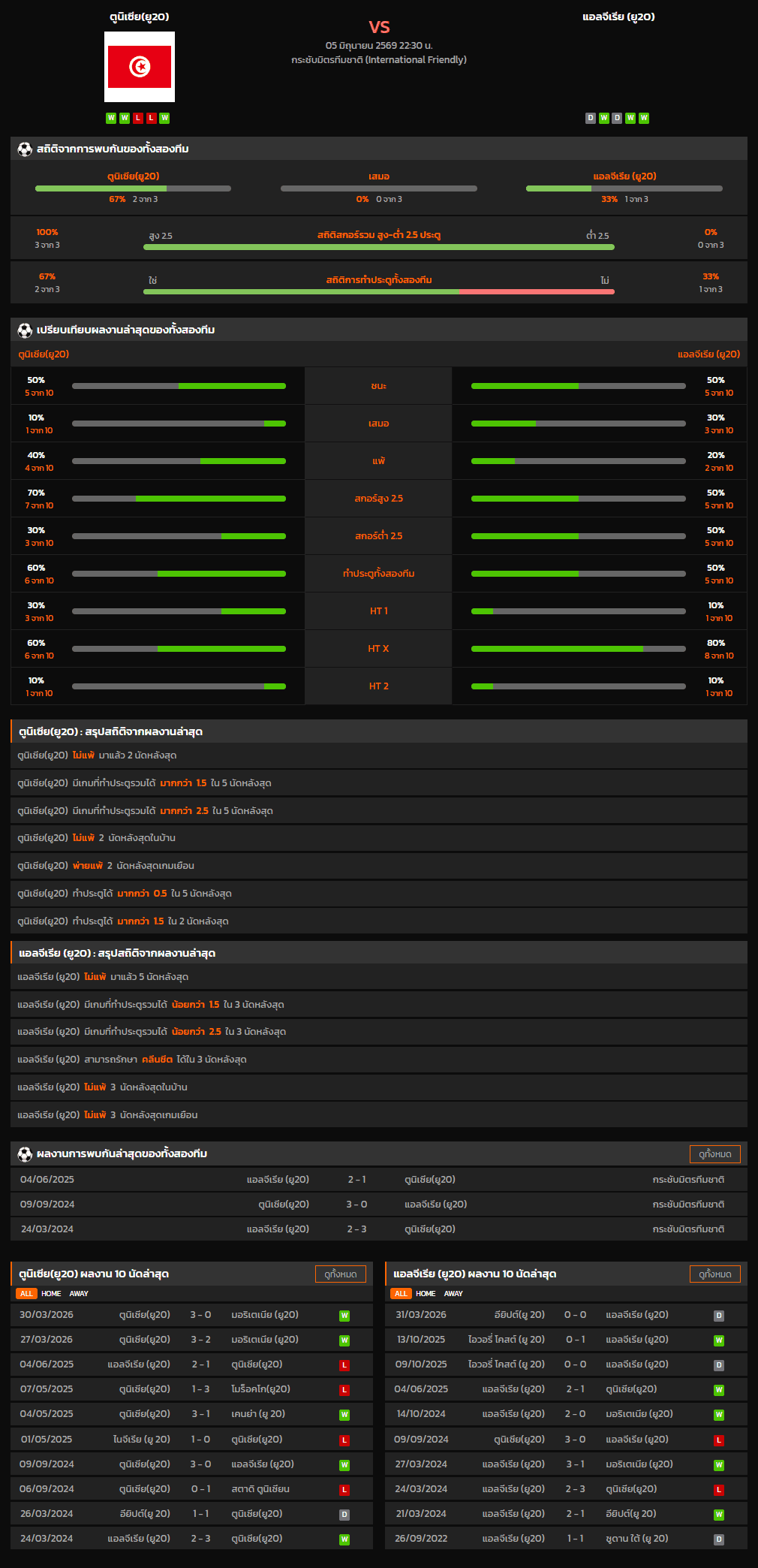Click D result badge for Algeria 09/10/2025 row
This screenshot has height=1568, width=758.
point(719,1364)
